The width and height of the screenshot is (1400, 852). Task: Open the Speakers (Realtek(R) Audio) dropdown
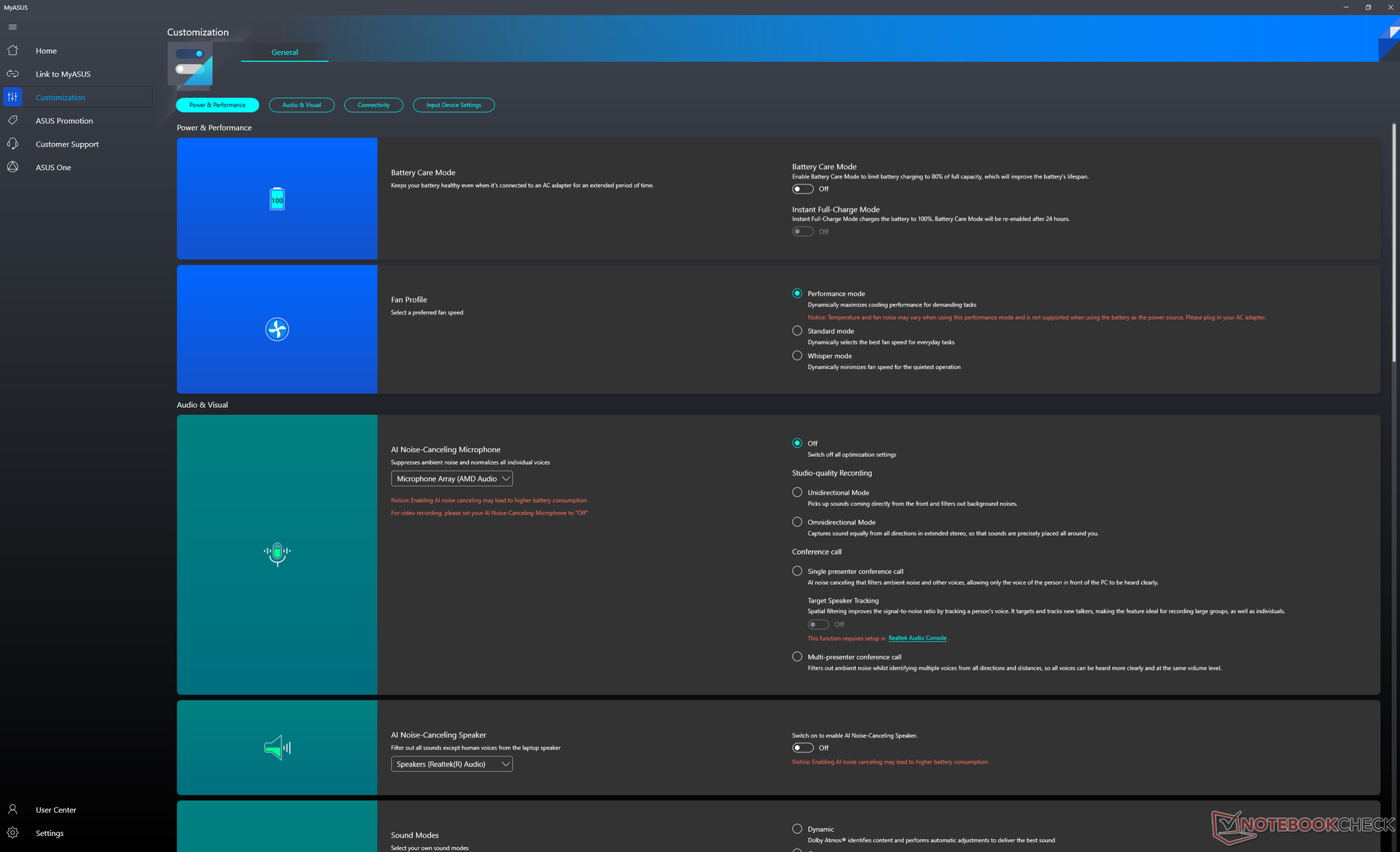pyautogui.click(x=451, y=764)
